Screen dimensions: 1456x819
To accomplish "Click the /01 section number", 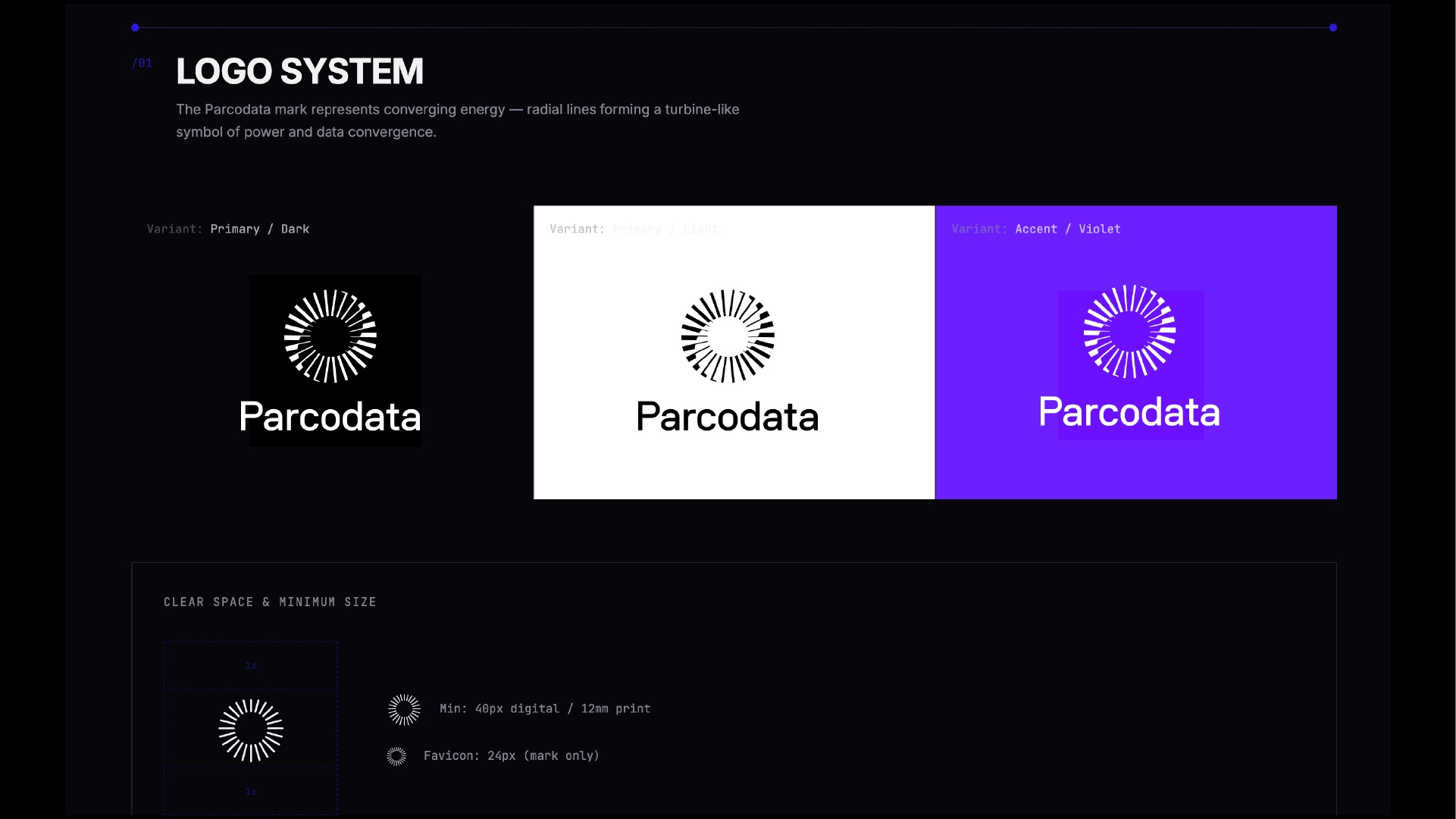I will [142, 63].
